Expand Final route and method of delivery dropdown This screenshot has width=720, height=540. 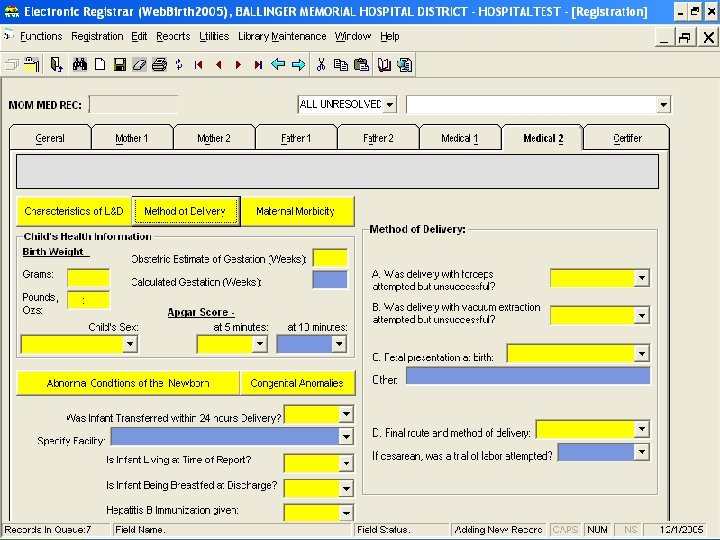tap(642, 429)
